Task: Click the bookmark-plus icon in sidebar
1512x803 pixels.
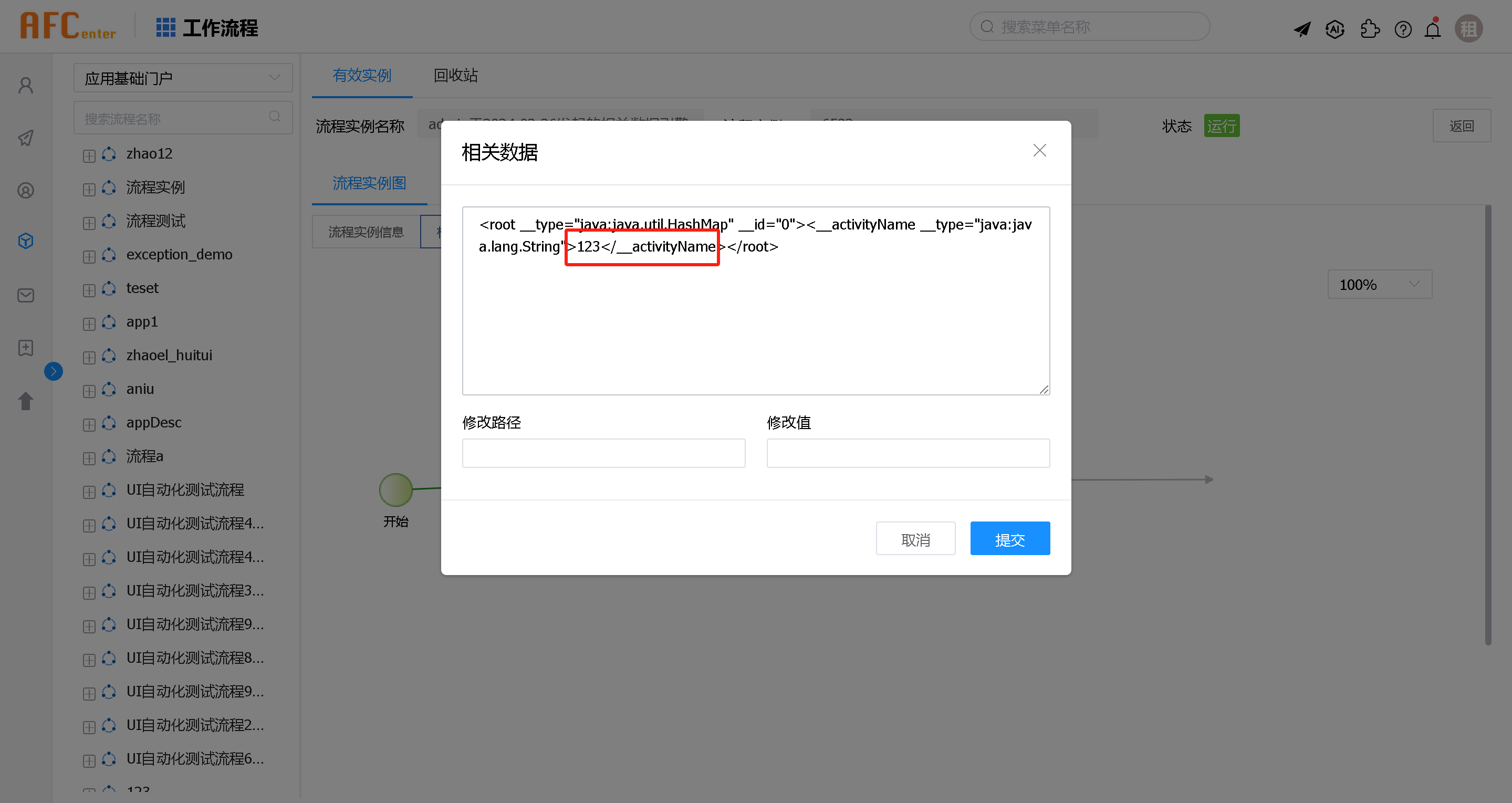Action: point(25,348)
